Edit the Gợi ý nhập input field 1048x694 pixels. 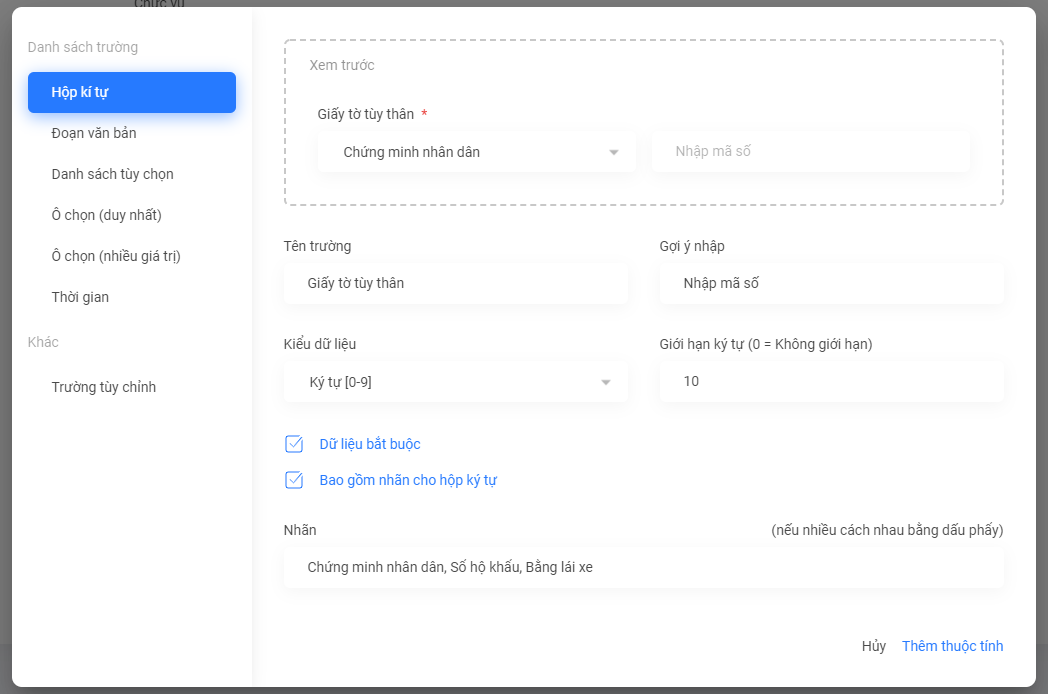click(x=831, y=283)
